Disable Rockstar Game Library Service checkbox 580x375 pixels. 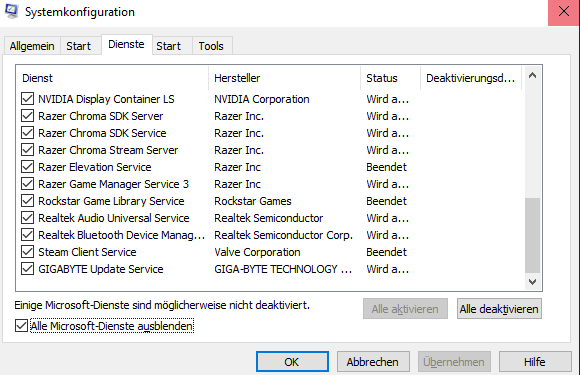(28, 201)
